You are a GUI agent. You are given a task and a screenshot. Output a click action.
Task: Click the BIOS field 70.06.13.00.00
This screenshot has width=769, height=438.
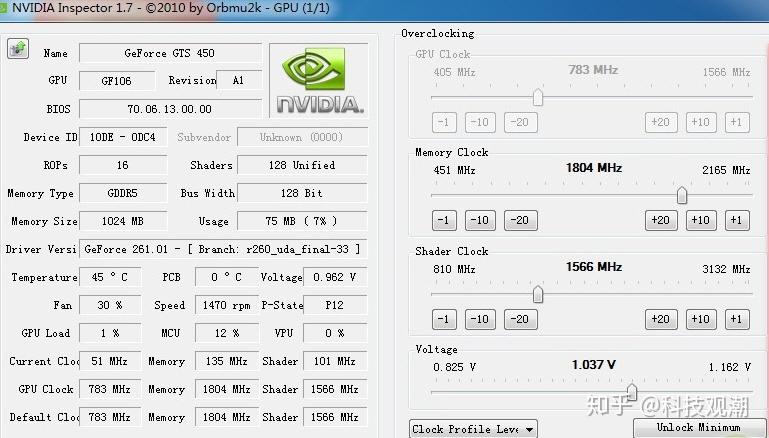tap(170, 109)
